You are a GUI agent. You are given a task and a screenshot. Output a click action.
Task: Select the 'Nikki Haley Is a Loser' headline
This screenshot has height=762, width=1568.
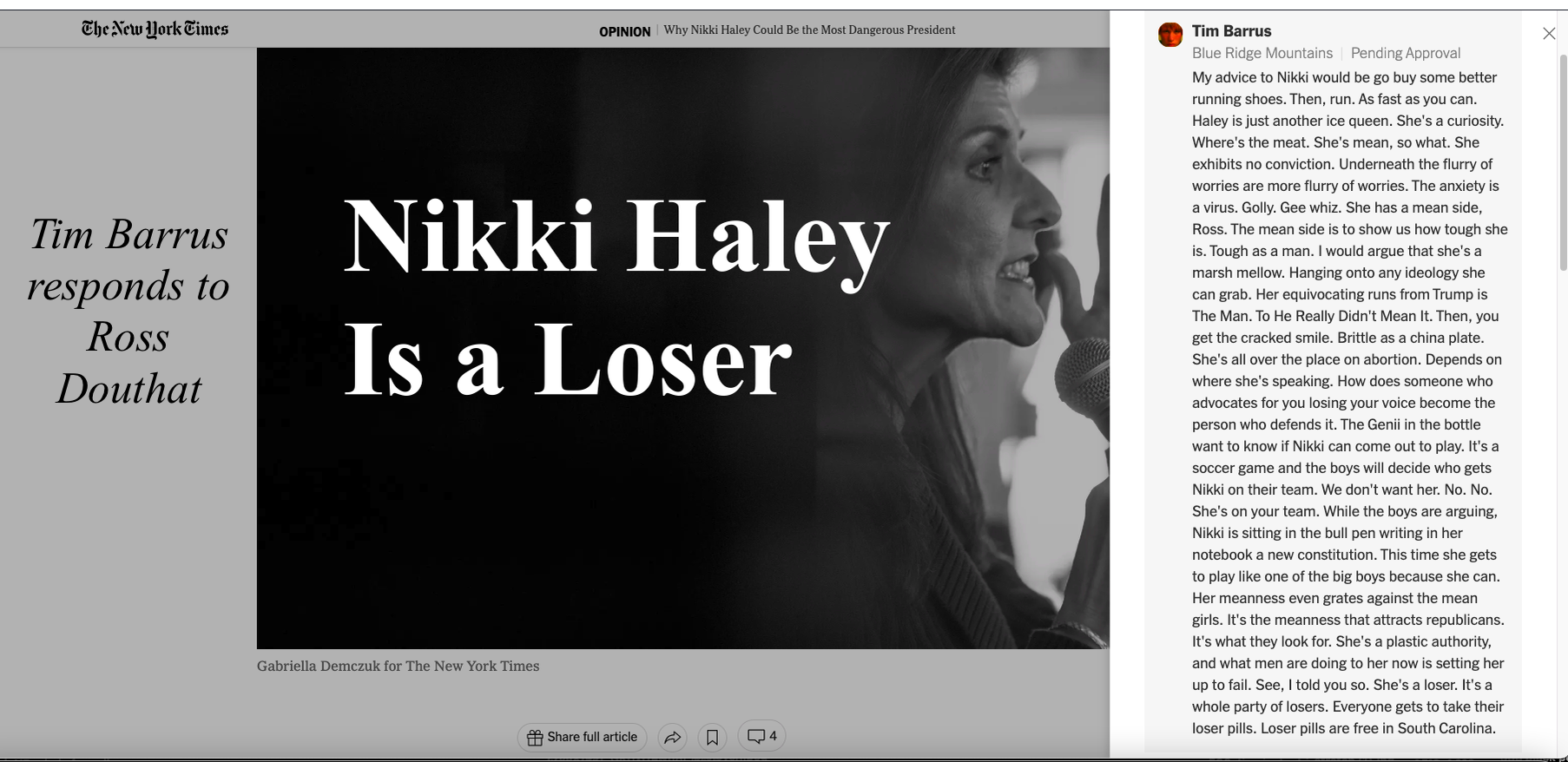click(x=616, y=297)
